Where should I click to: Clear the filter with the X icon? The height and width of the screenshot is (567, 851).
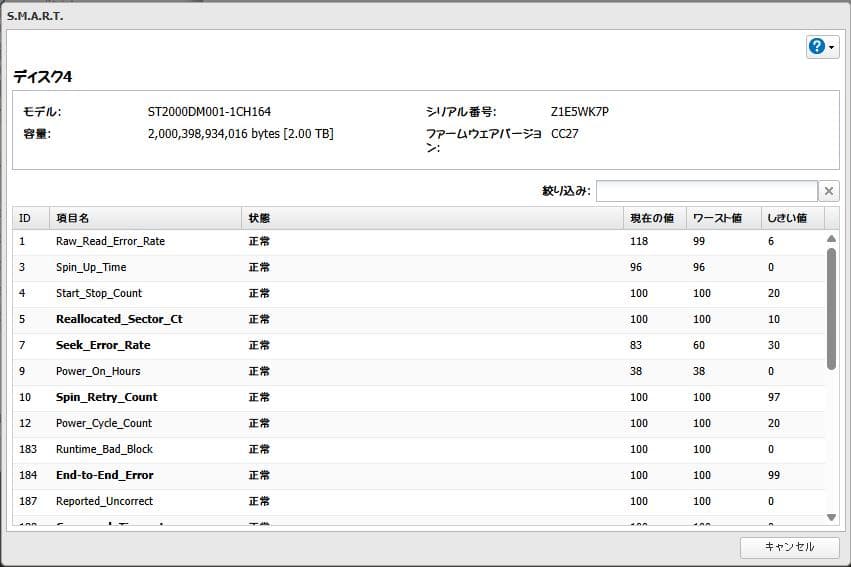coord(829,191)
